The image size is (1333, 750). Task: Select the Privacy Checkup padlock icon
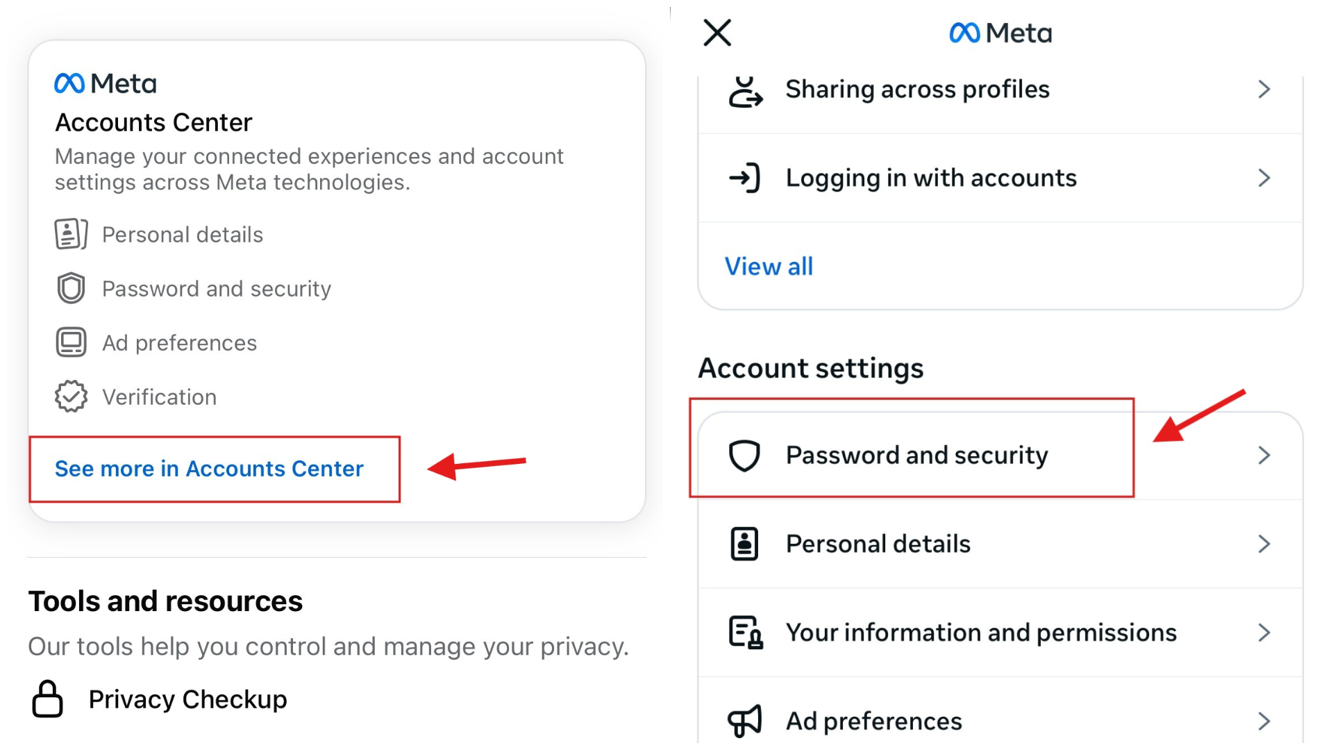click(47, 699)
